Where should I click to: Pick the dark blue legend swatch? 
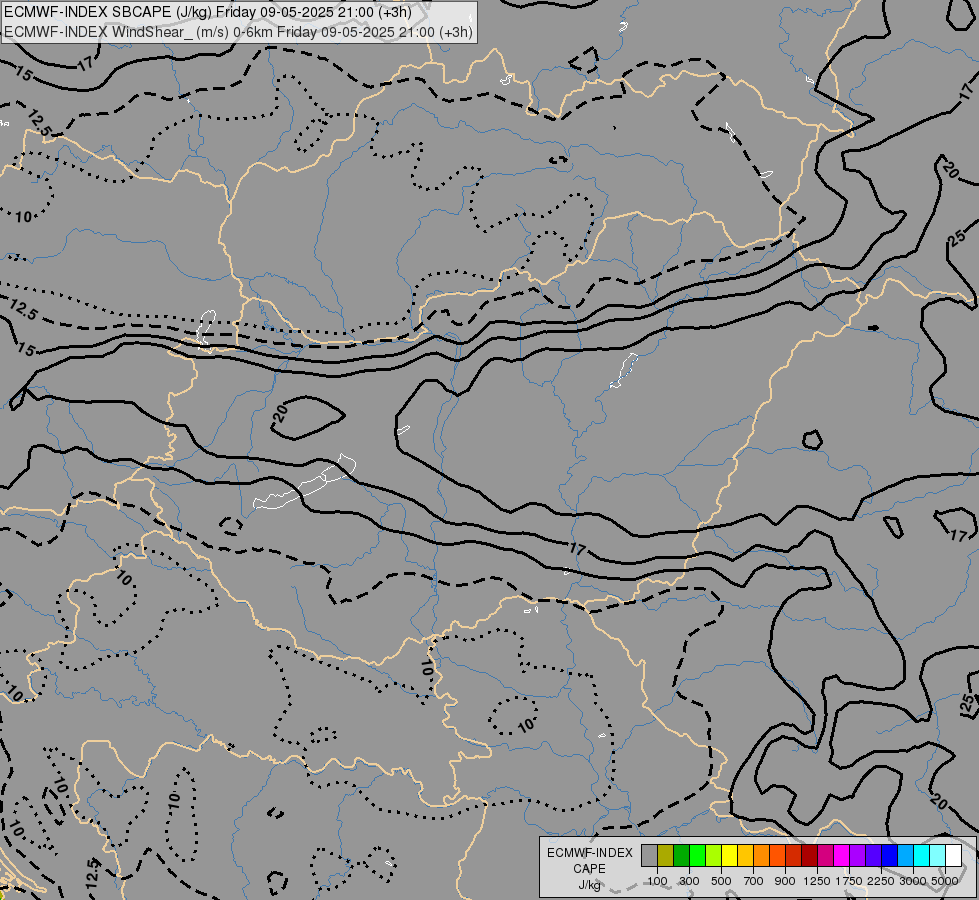point(890,855)
